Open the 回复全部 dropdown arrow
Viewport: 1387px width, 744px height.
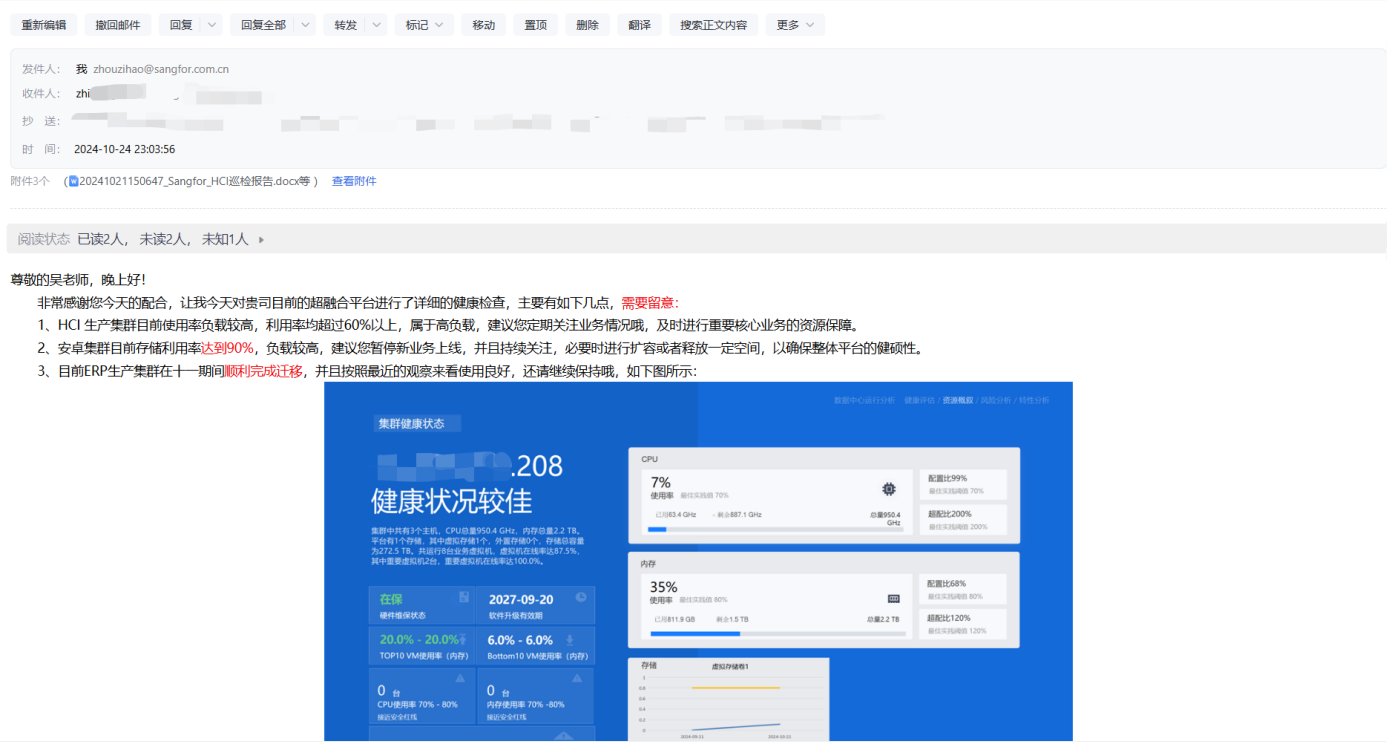click(x=303, y=23)
